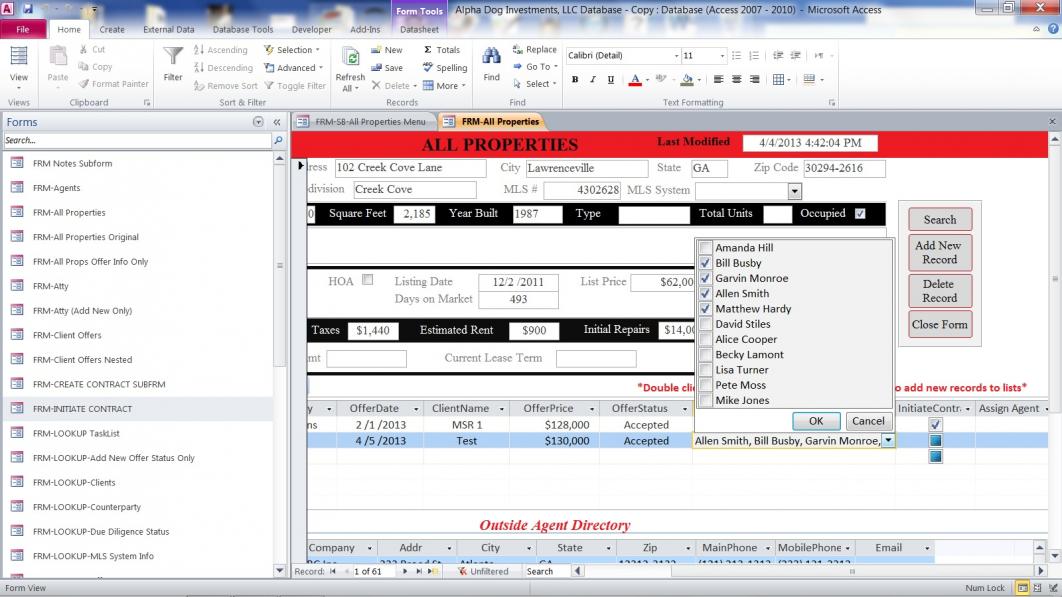This screenshot has height=597, width=1062.
Task: Check the David Stiles checkbox
Action: [705, 324]
